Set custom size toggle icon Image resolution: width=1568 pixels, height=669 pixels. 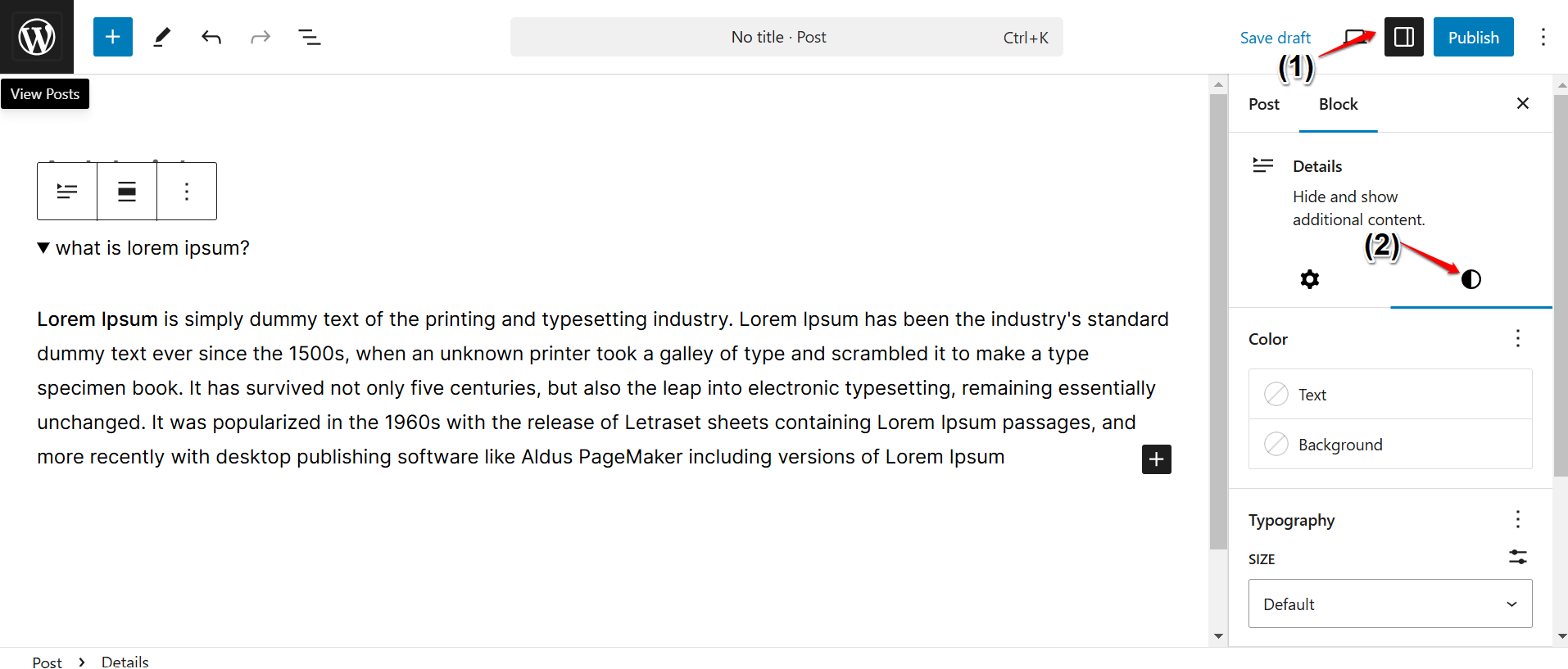pos(1517,558)
